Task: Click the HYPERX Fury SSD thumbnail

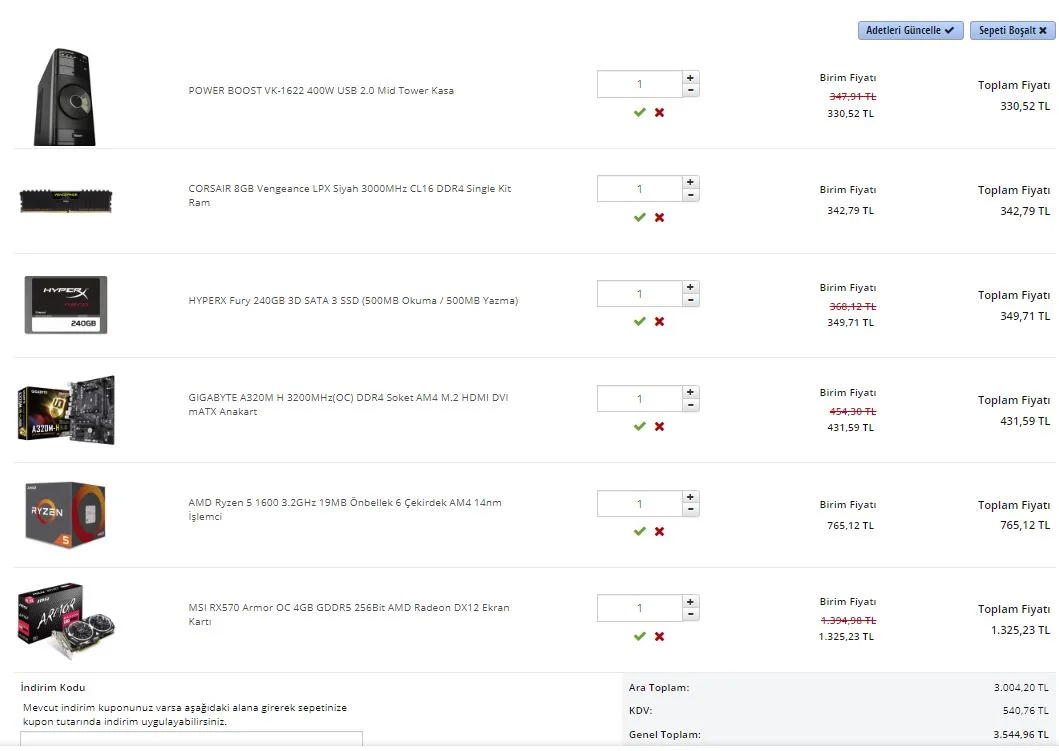Action: 66,305
